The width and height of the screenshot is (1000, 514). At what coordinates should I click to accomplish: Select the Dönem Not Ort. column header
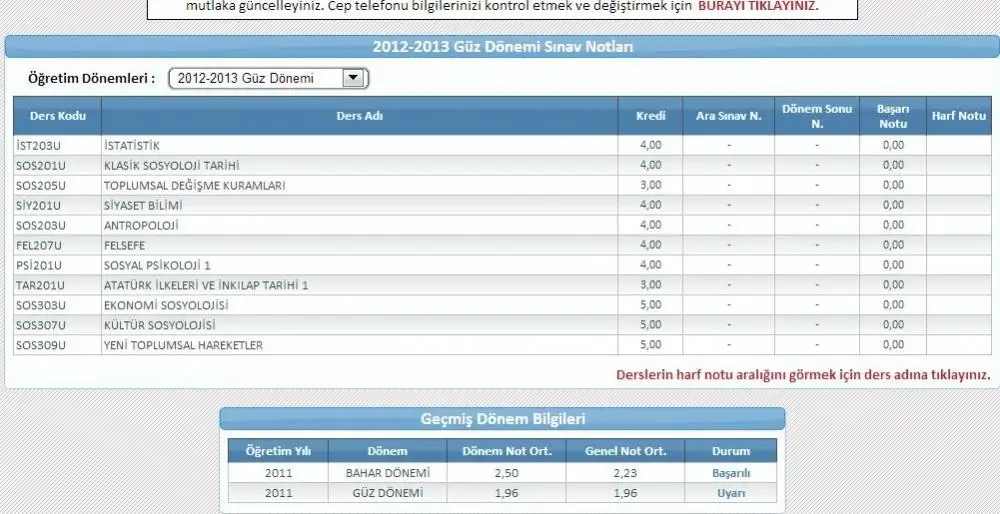tap(506, 451)
